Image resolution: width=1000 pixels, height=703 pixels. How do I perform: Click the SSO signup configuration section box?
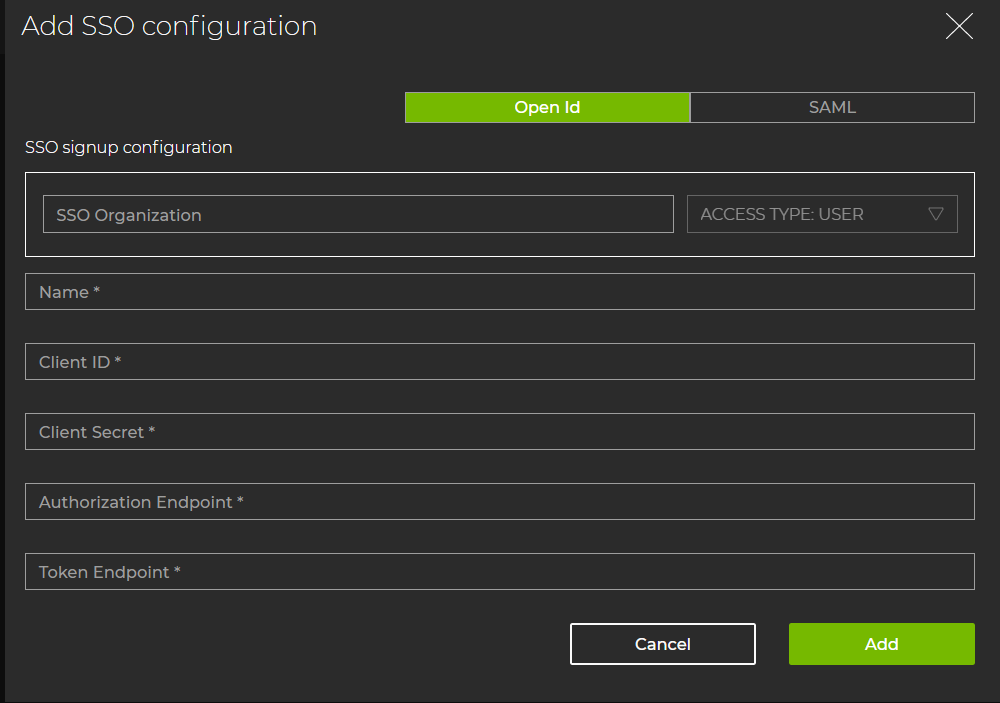click(500, 215)
